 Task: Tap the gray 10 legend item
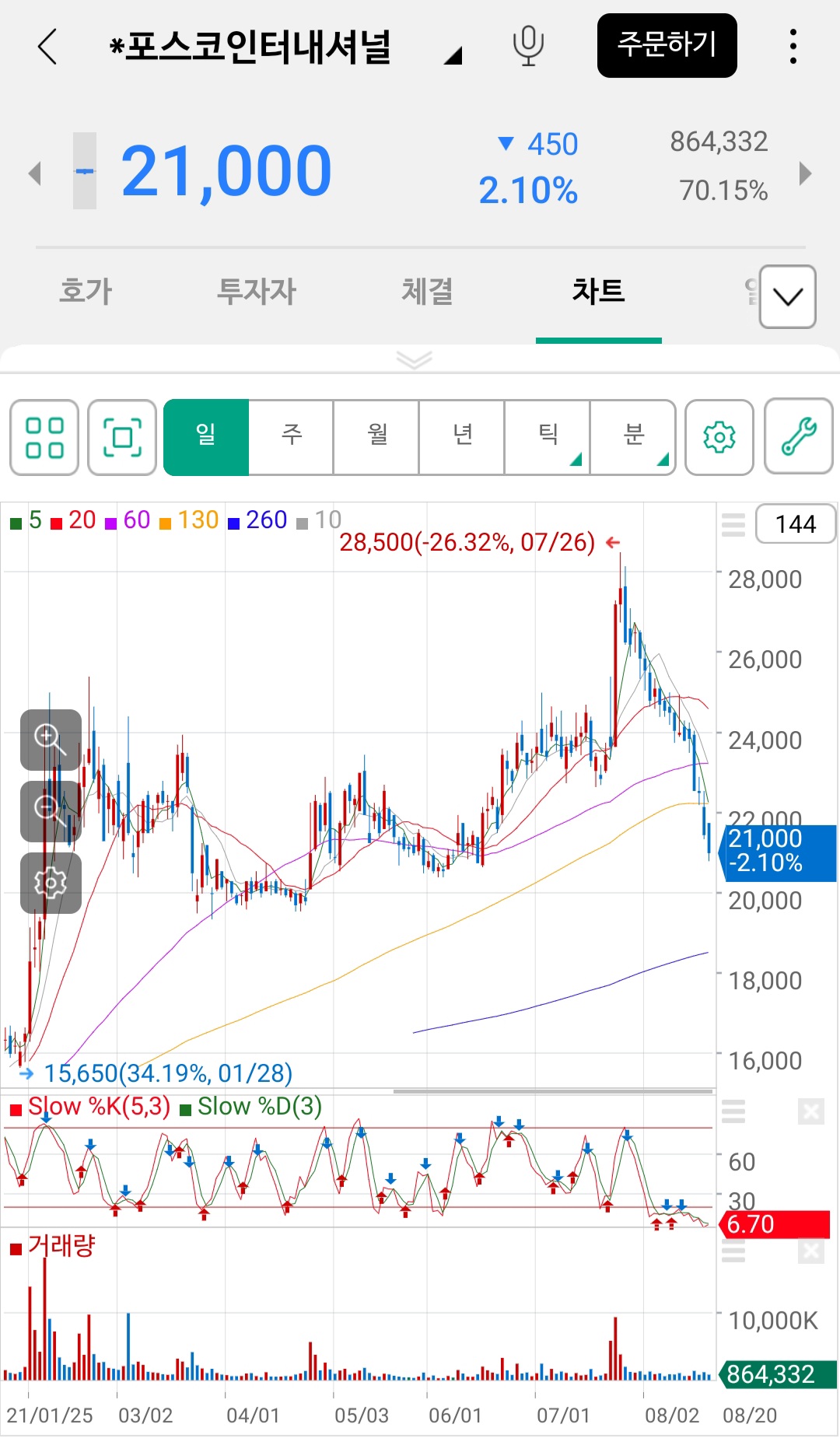pyautogui.click(x=320, y=520)
